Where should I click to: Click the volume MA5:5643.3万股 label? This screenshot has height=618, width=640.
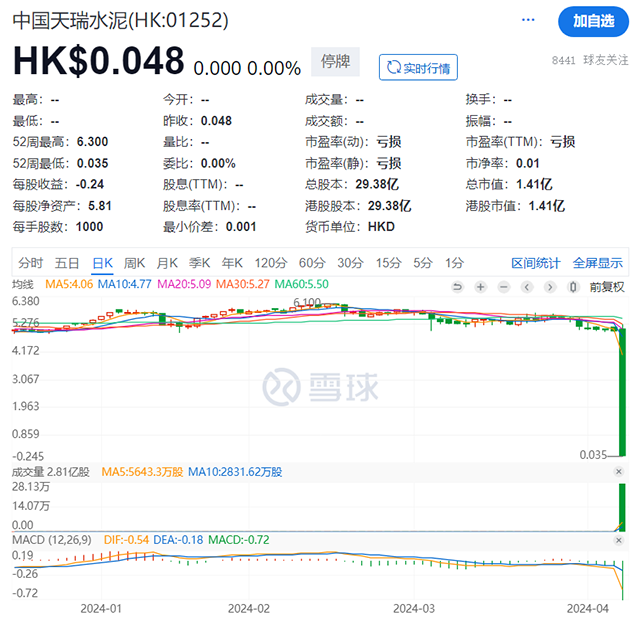point(142,472)
